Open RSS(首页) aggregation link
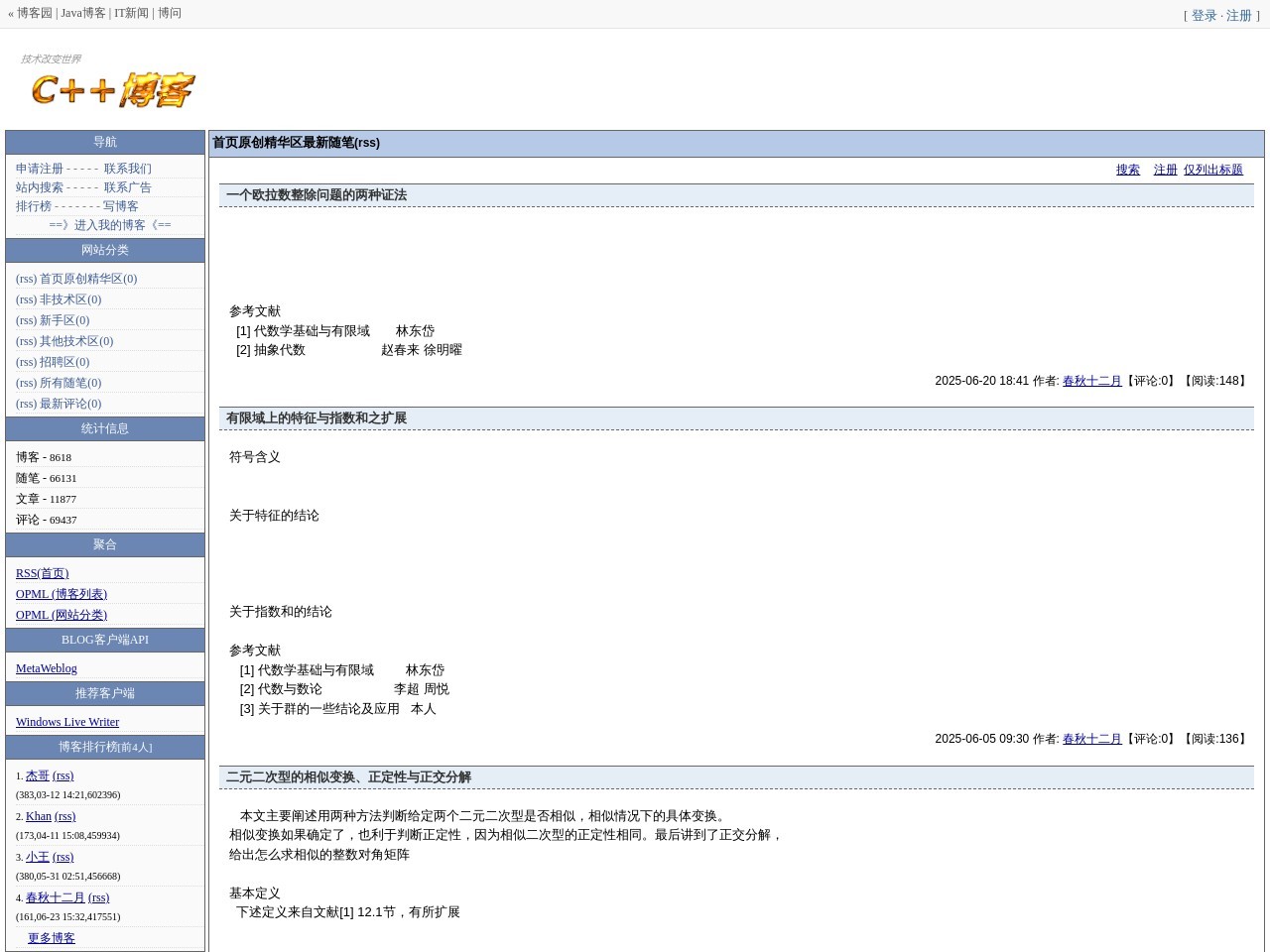Image resolution: width=1270 pixels, height=952 pixels. click(42, 573)
